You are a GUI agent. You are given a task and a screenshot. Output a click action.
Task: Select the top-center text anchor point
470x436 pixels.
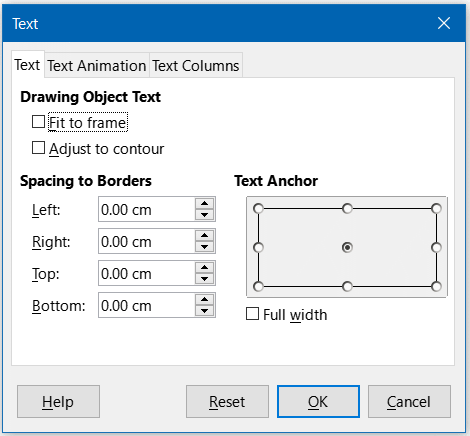coord(347,209)
